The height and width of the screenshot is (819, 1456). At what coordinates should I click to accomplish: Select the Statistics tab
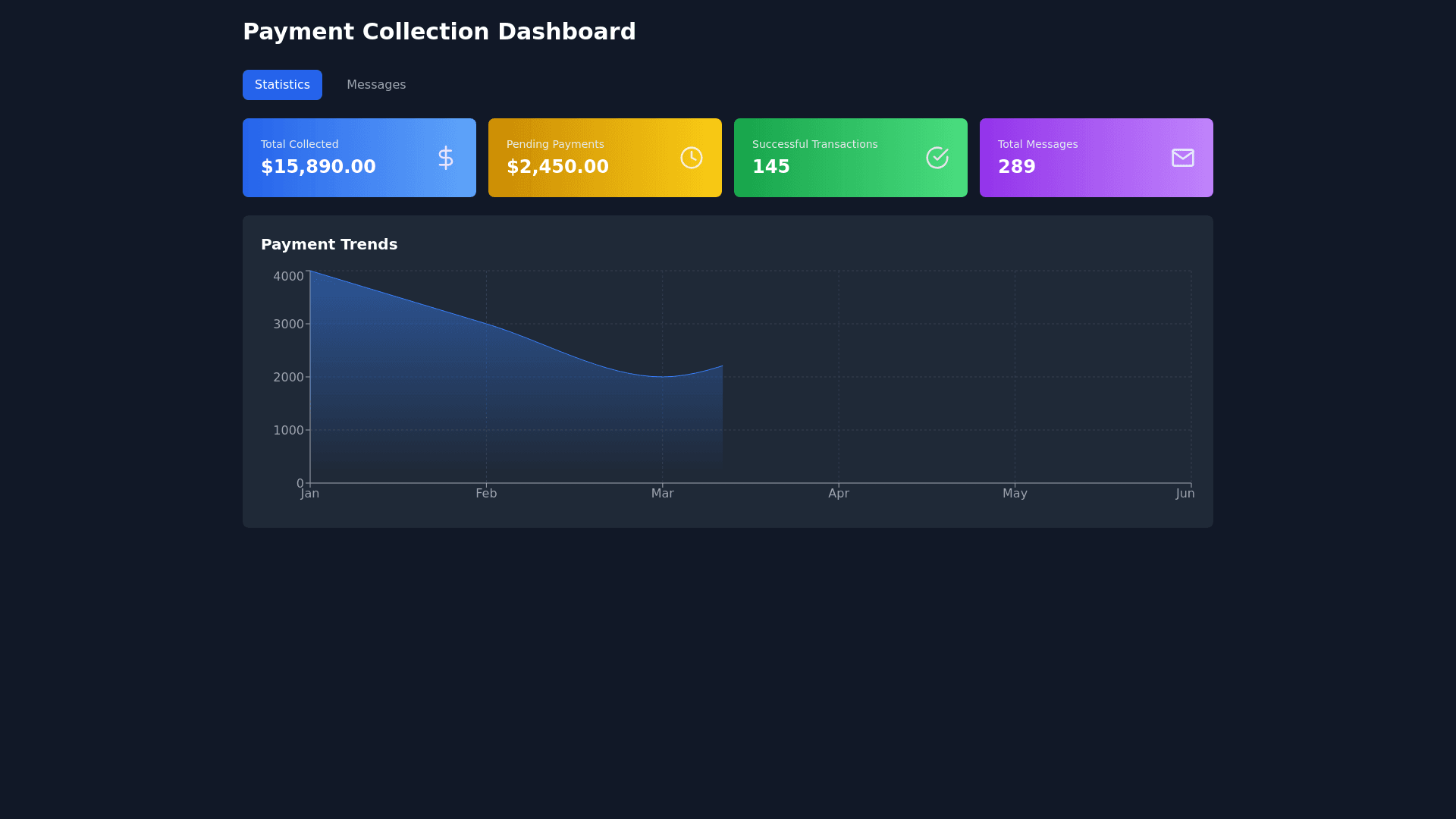(282, 85)
